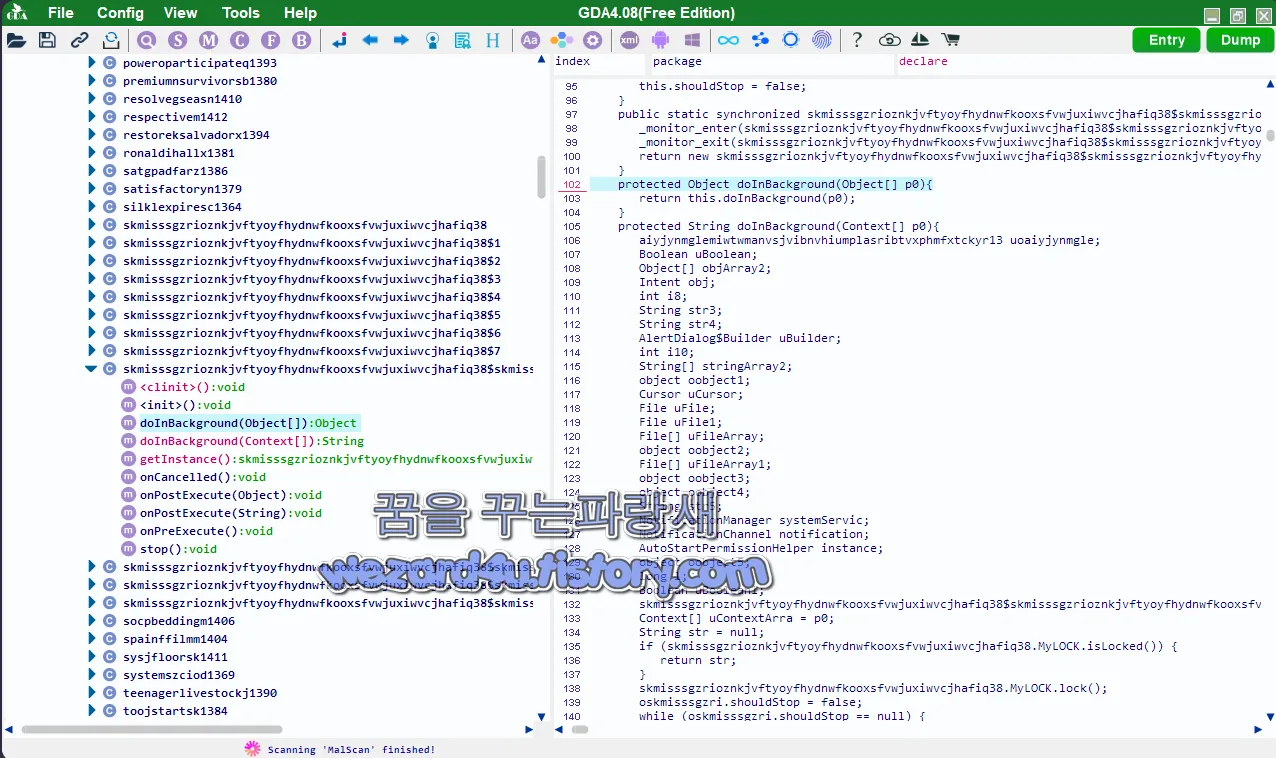
Task: Click the code pane horizontal scrollbar
Action: click(578, 730)
